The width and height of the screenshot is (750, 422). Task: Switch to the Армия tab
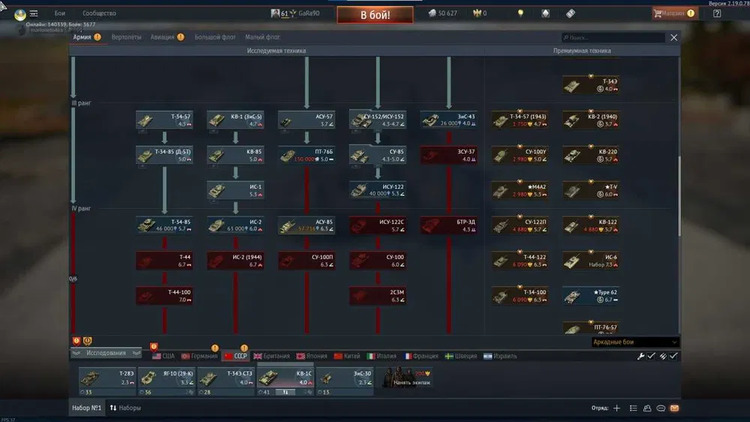[82, 37]
